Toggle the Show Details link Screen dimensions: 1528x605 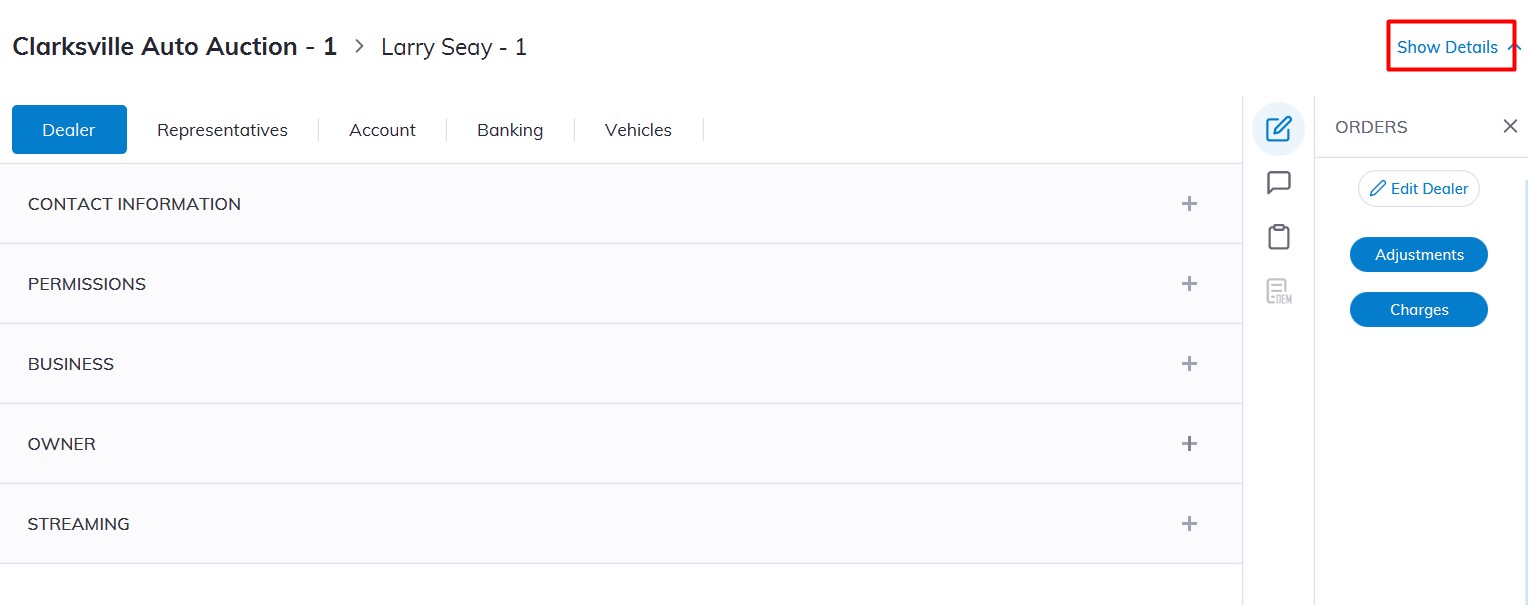pyautogui.click(x=1447, y=47)
